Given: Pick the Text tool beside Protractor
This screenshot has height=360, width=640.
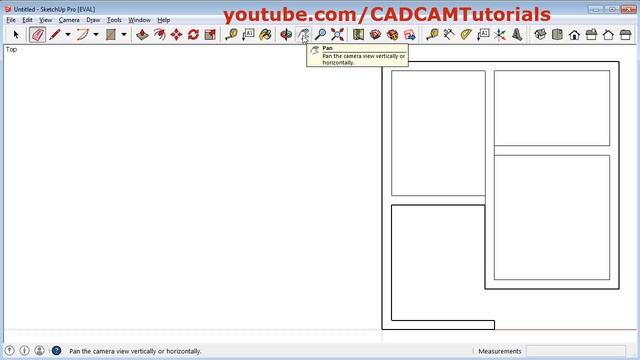Looking at the screenshot, I should coord(483,35).
